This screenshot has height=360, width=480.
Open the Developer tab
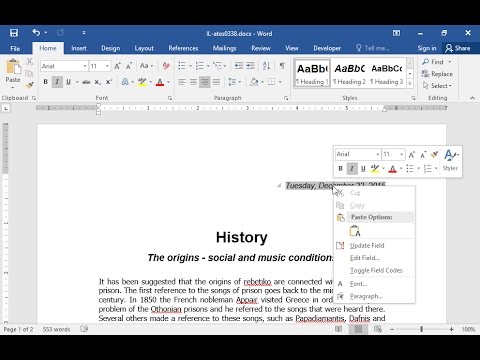coord(327,48)
